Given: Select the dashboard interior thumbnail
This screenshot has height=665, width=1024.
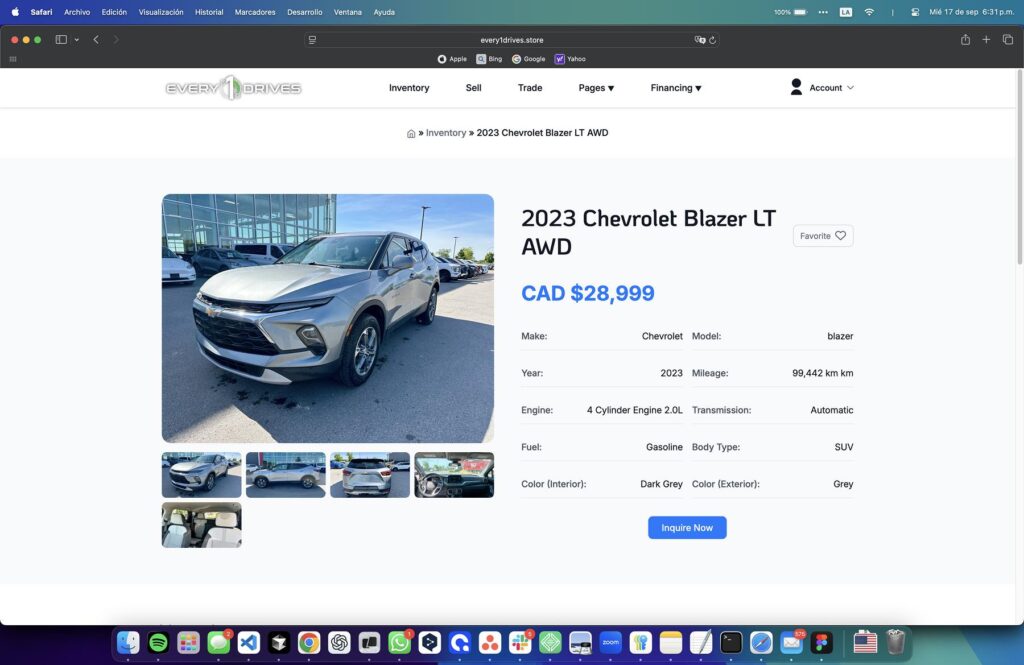Looking at the screenshot, I should pos(454,475).
